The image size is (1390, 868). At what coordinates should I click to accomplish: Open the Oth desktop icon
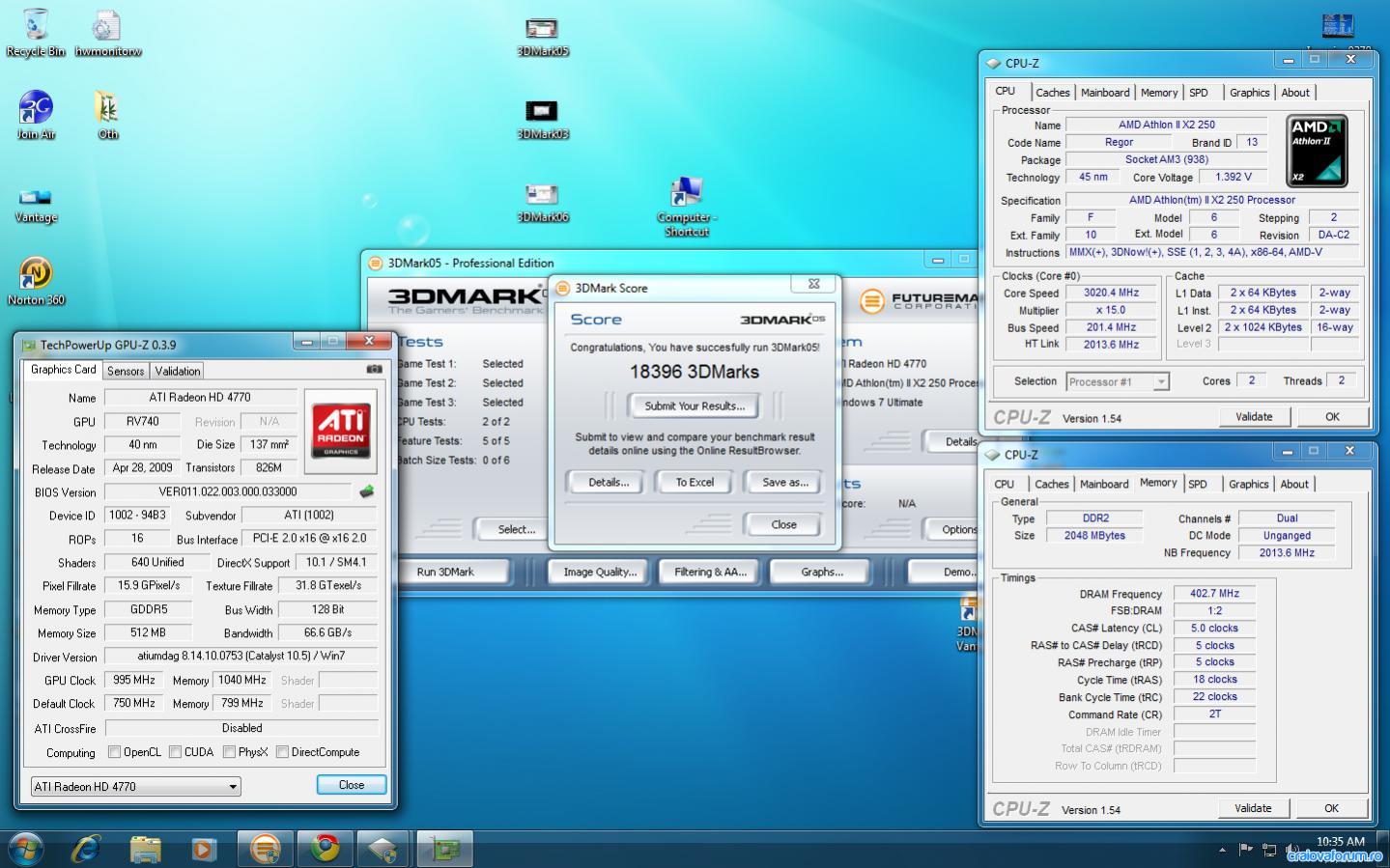pos(107,116)
